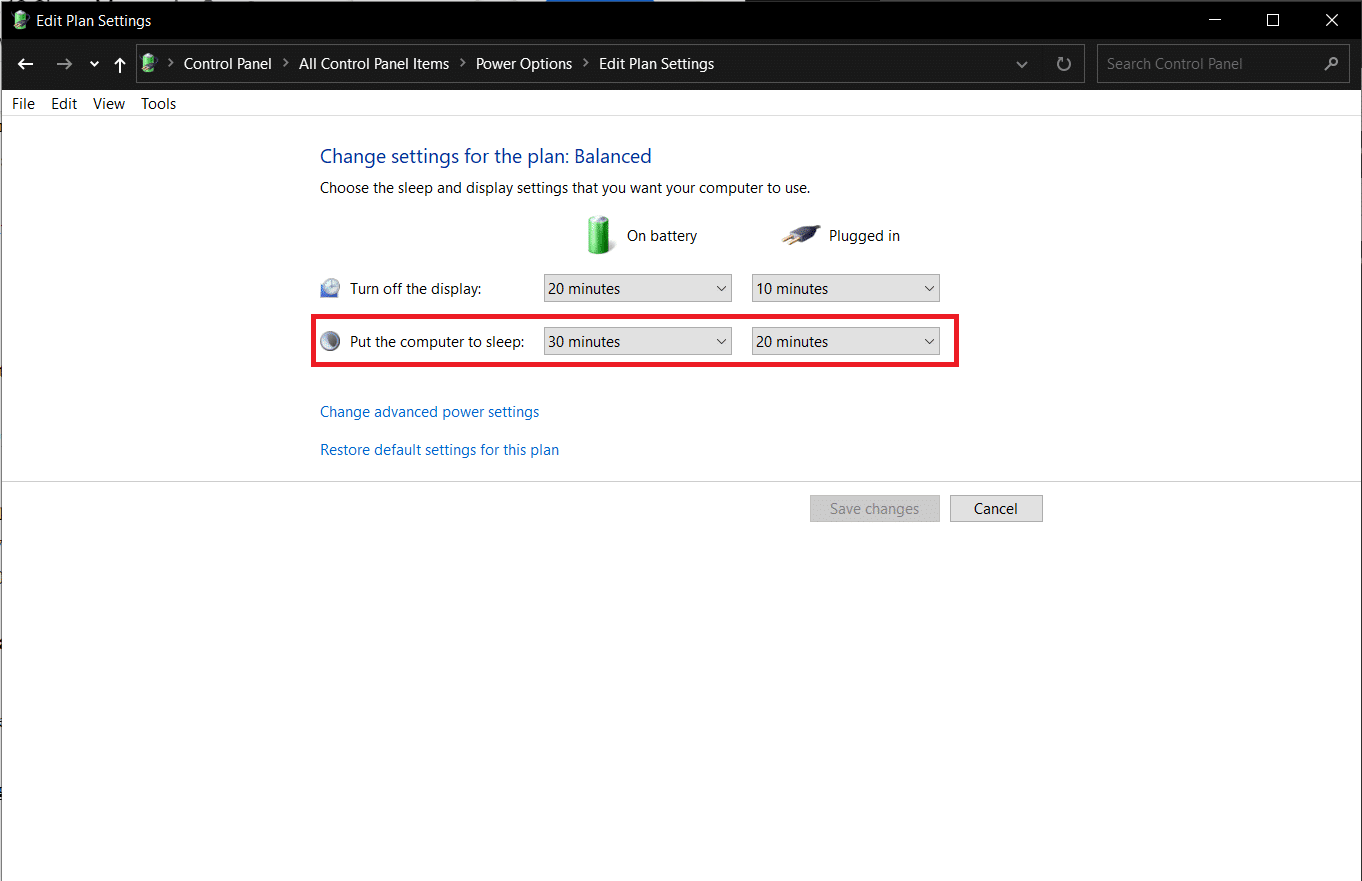Click the Refresh icon beside address bar
The height and width of the screenshot is (881, 1362).
point(1064,64)
